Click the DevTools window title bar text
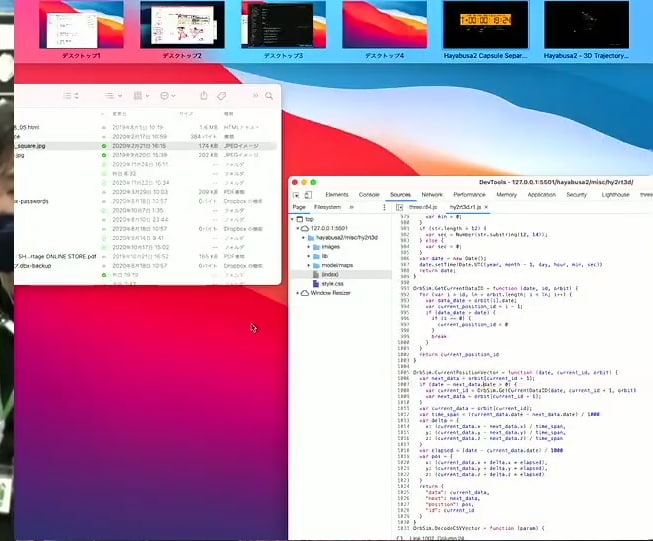Image resolution: width=653 pixels, height=541 pixels. tap(556, 182)
